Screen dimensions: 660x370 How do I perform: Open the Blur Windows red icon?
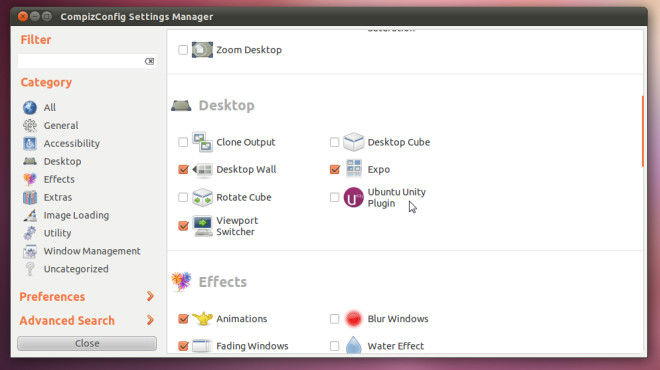pyautogui.click(x=354, y=319)
